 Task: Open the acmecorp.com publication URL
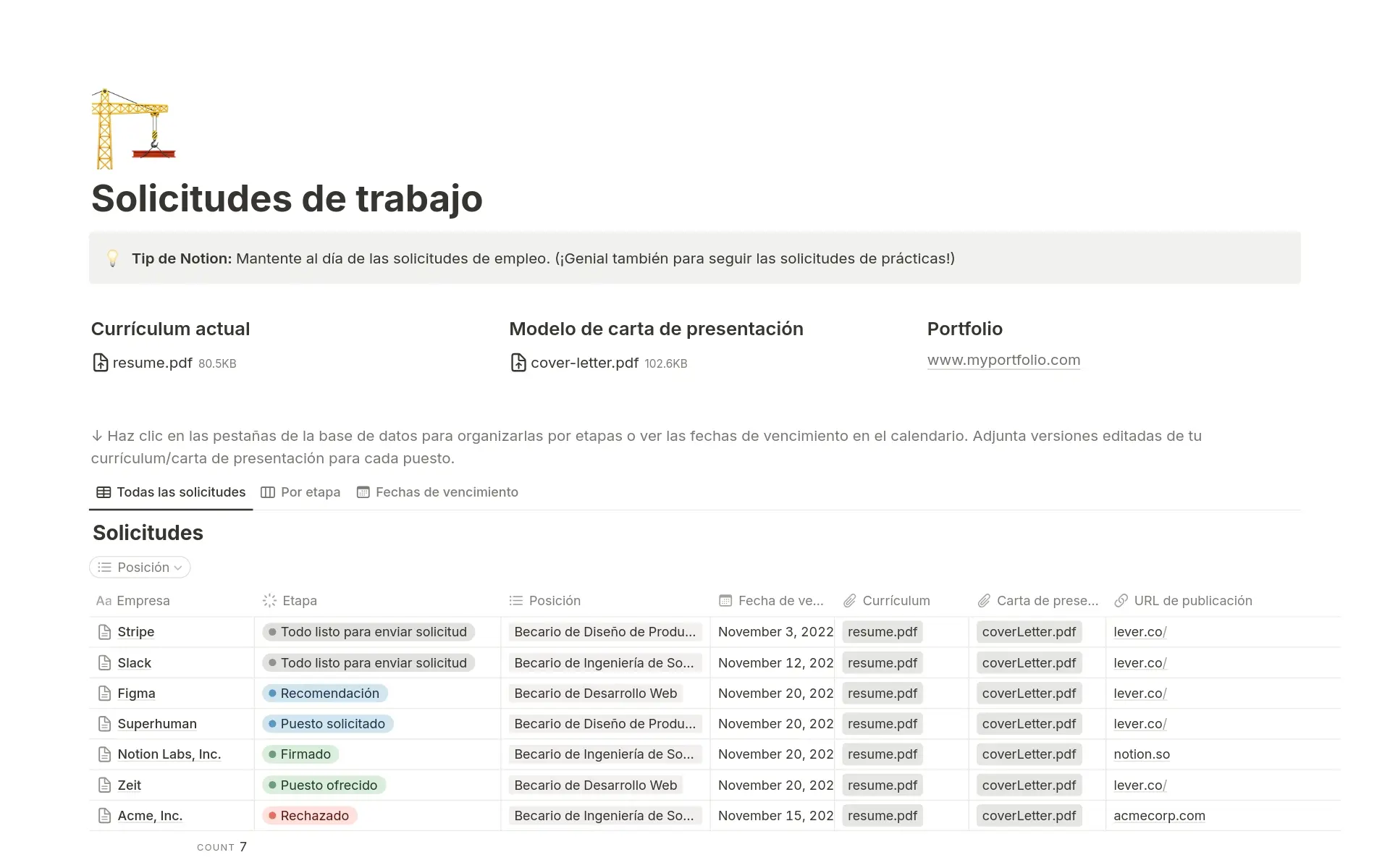point(1159,816)
